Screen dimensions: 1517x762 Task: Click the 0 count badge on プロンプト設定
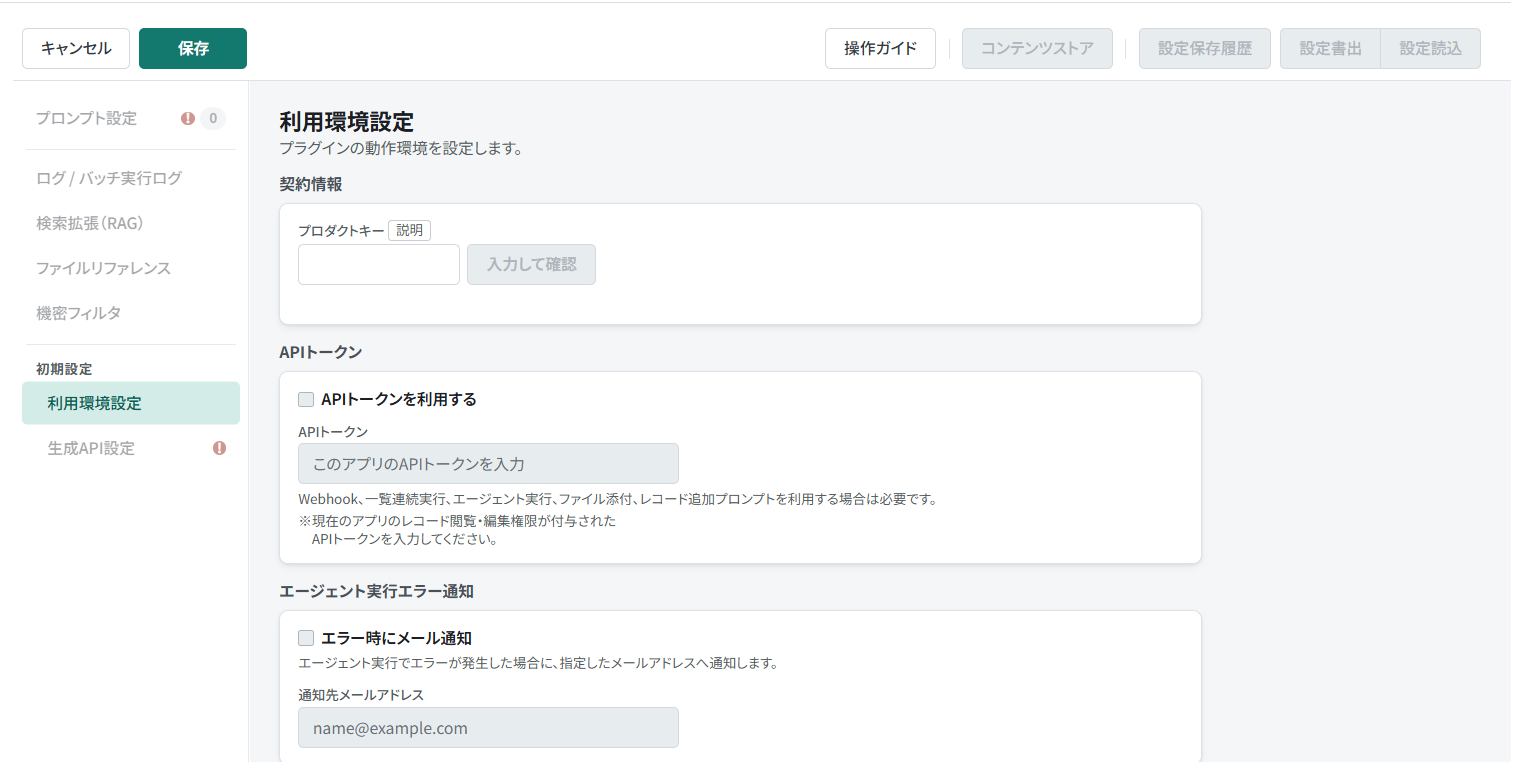pos(212,118)
